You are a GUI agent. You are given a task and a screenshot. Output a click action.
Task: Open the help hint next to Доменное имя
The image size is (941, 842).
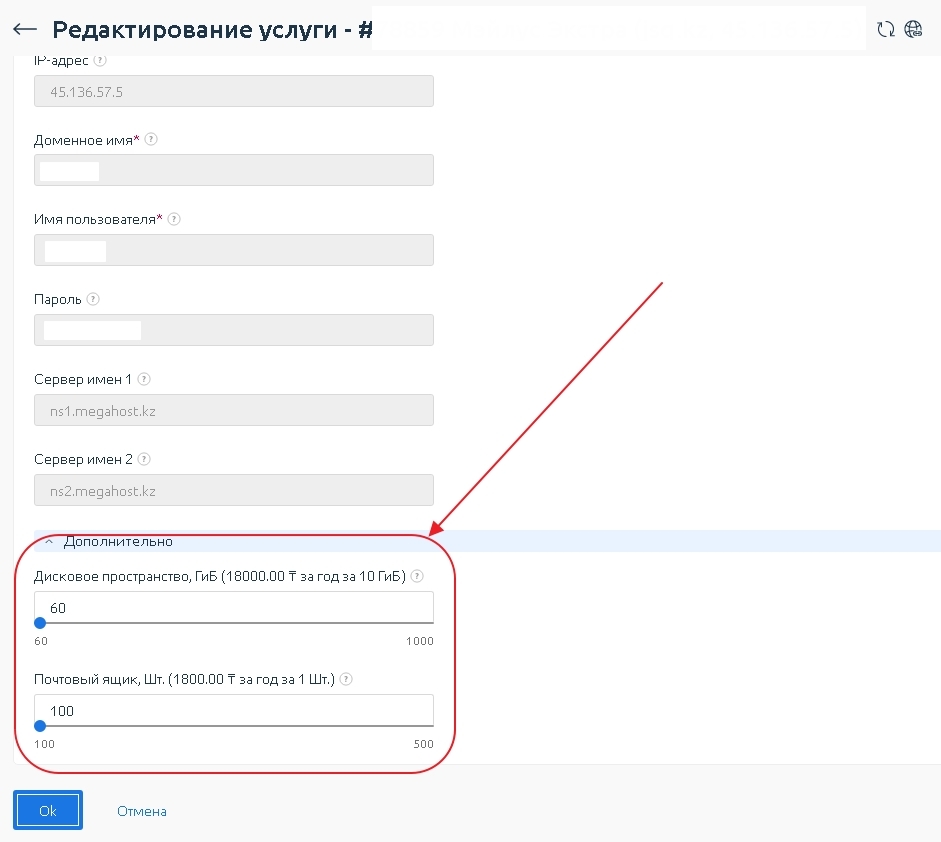151,139
